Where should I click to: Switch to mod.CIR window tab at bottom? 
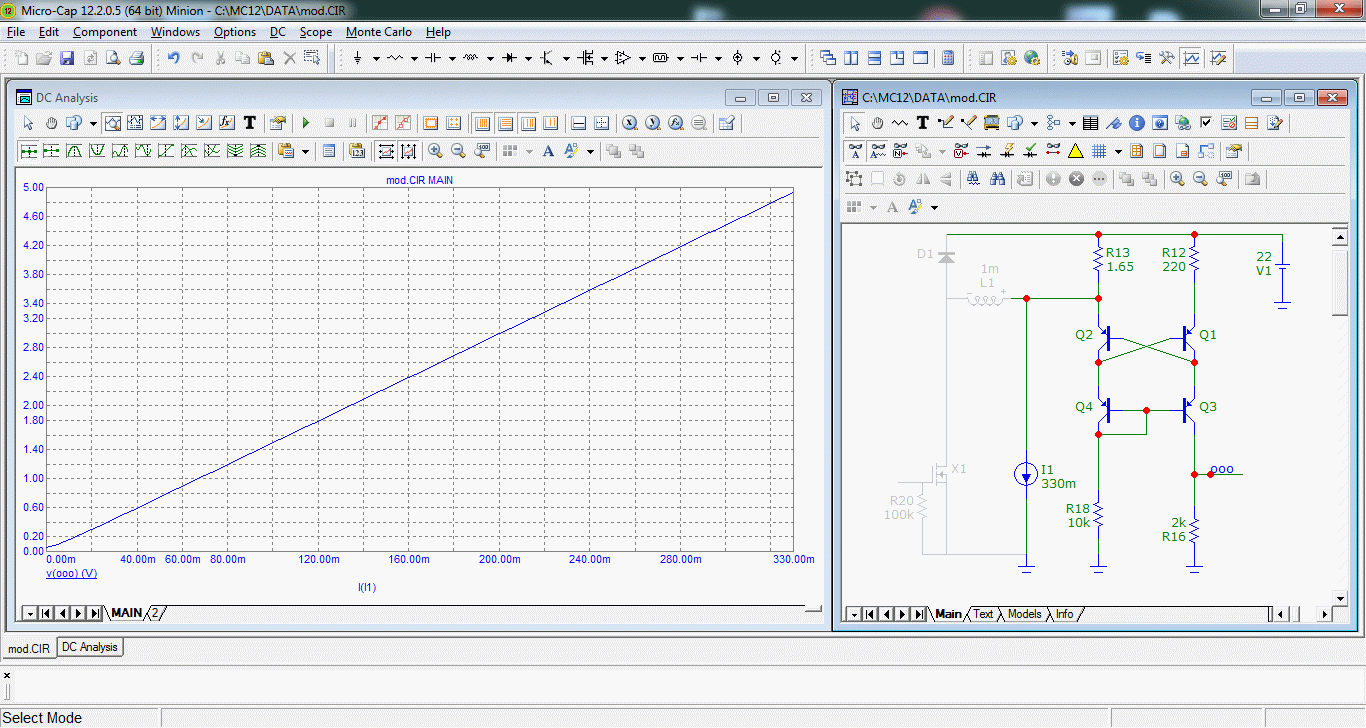tap(28, 648)
